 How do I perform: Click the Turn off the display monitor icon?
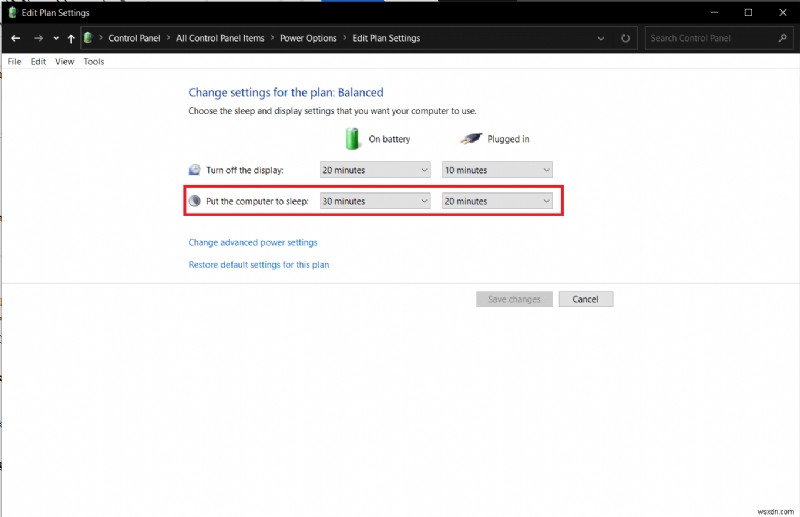(194, 170)
